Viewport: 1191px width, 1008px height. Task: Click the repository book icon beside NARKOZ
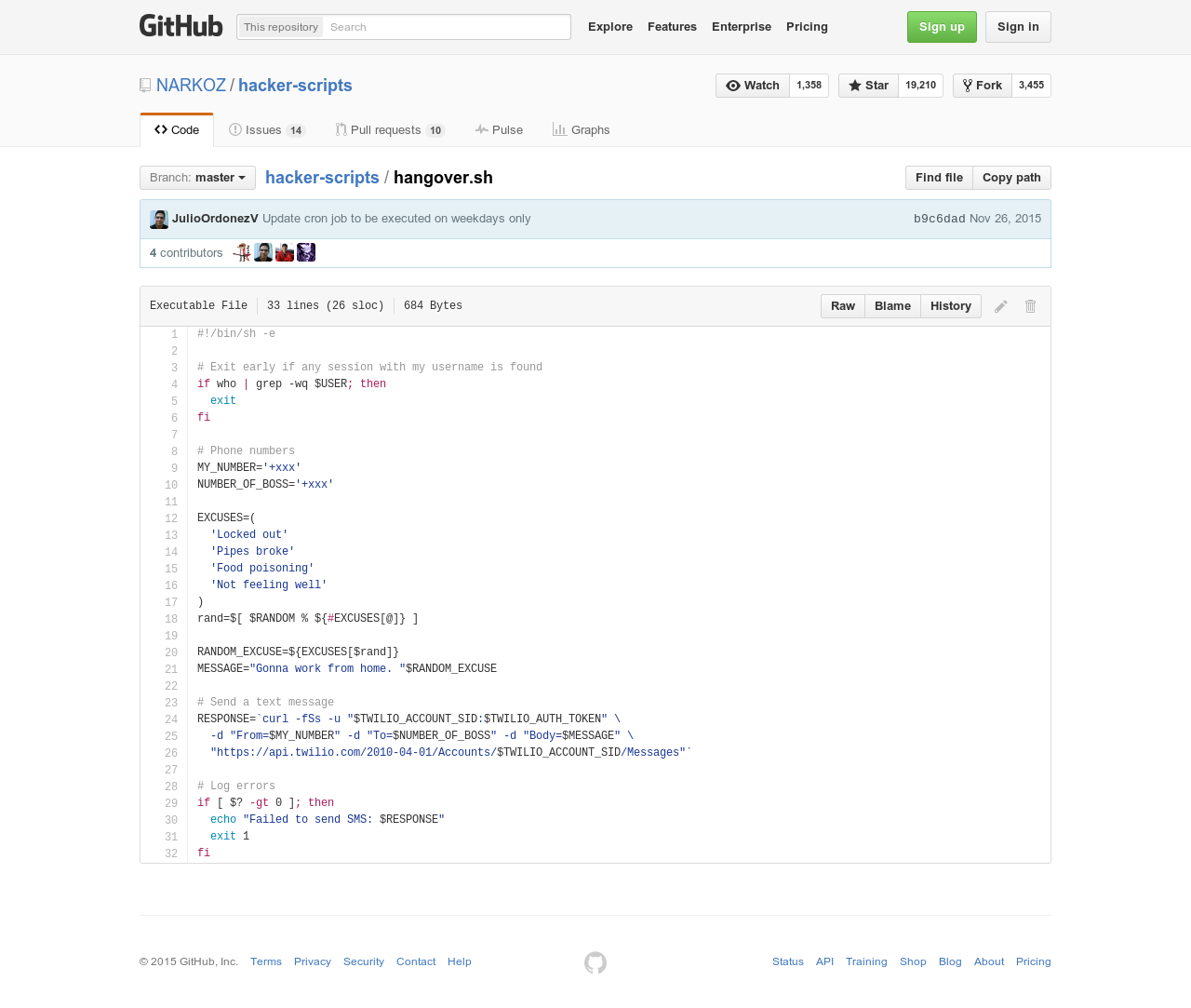145,86
